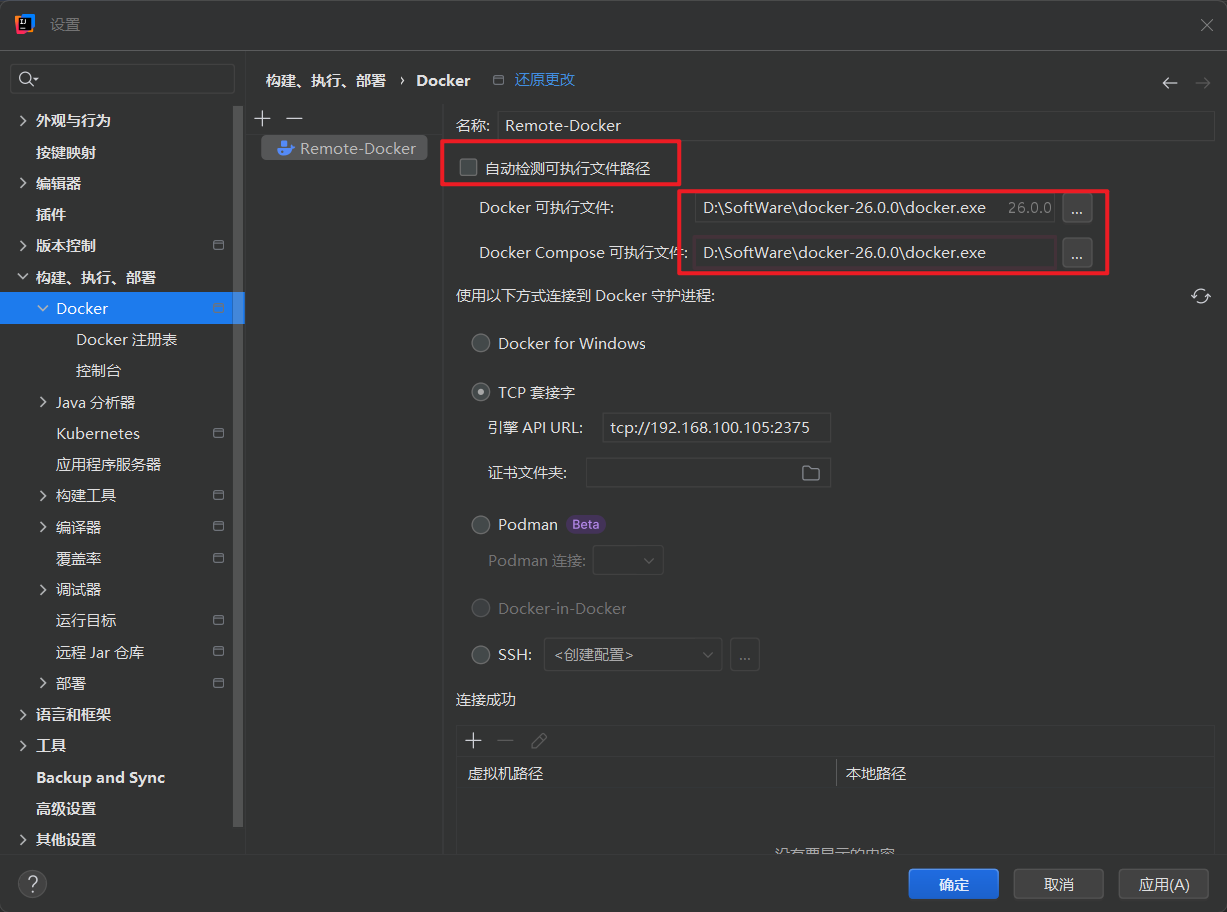Viewport: 1227px width, 912px height.
Task: Click project-level icon beside 编译器
Action: tap(218, 526)
